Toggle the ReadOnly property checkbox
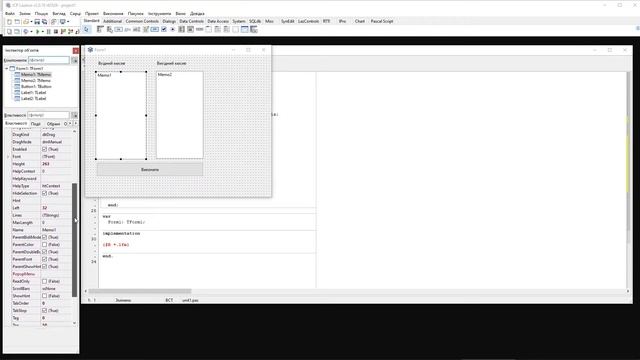 (x=44, y=281)
